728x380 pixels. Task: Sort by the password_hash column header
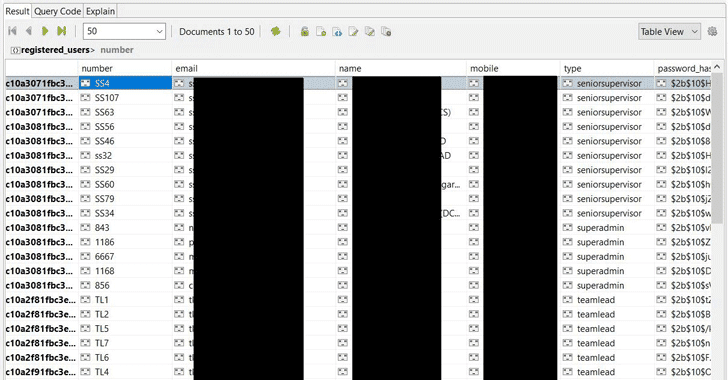tap(683, 68)
